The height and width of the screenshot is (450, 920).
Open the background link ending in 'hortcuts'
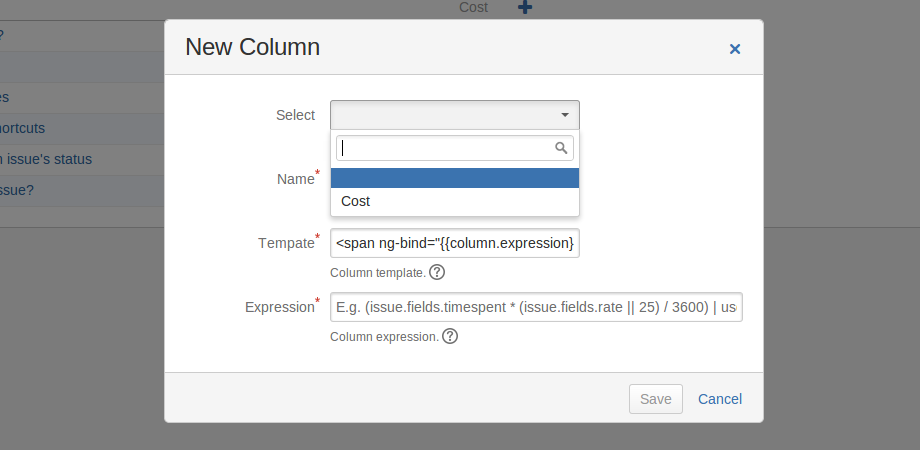[x=22, y=128]
